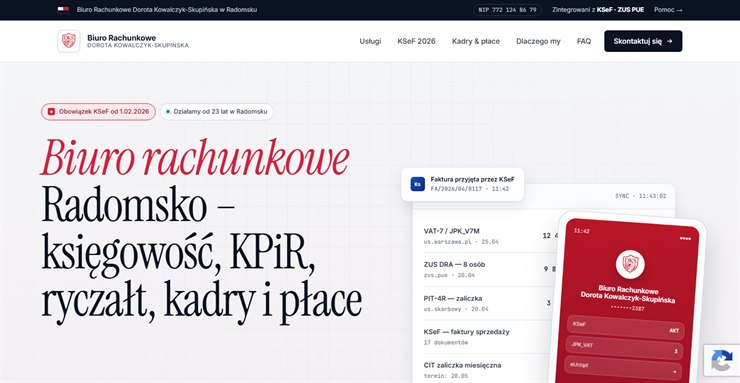The height and width of the screenshot is (383, 740).
Task: Click the Biuro Rachunkowe brand name link
Action: click(x=138, y=41)
